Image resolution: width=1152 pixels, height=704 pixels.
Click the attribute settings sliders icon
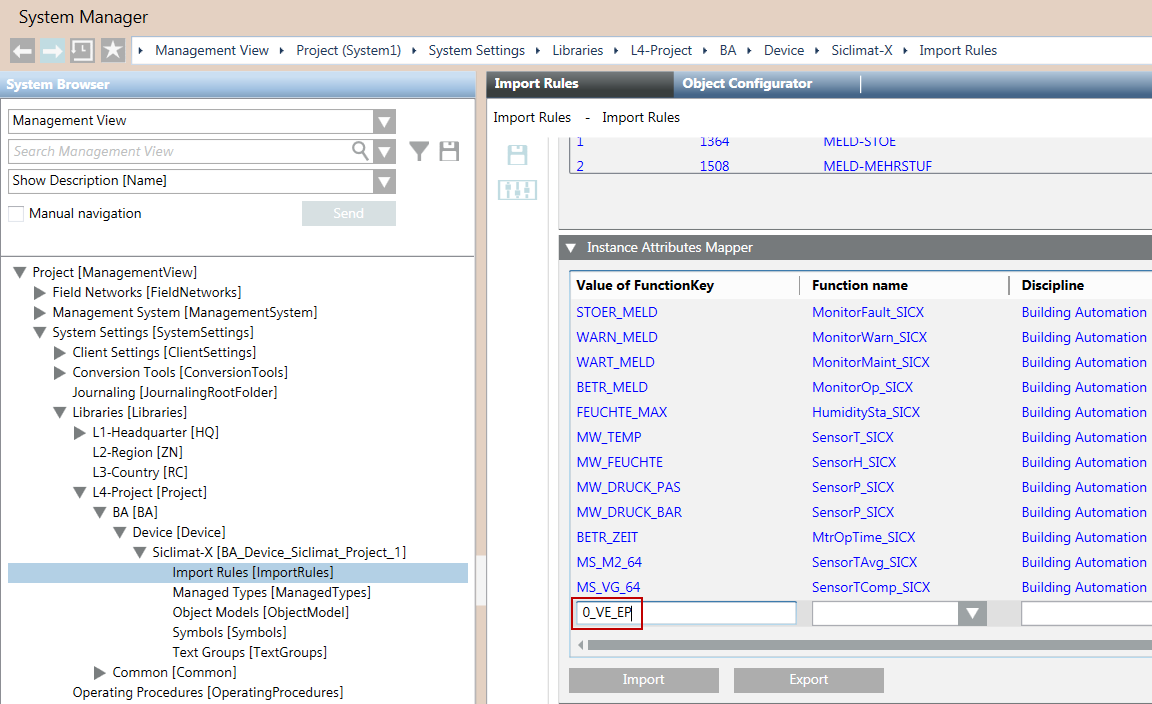tap(517, 189)
